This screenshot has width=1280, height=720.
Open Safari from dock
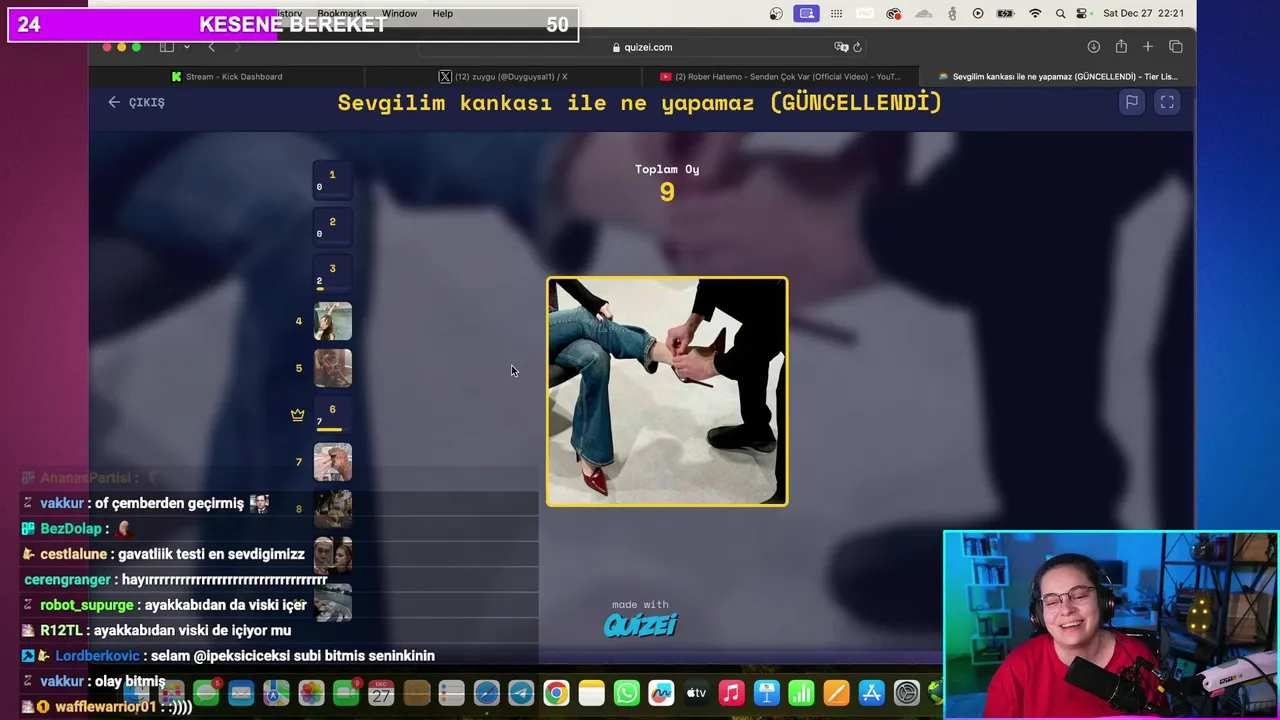[486, 693]
